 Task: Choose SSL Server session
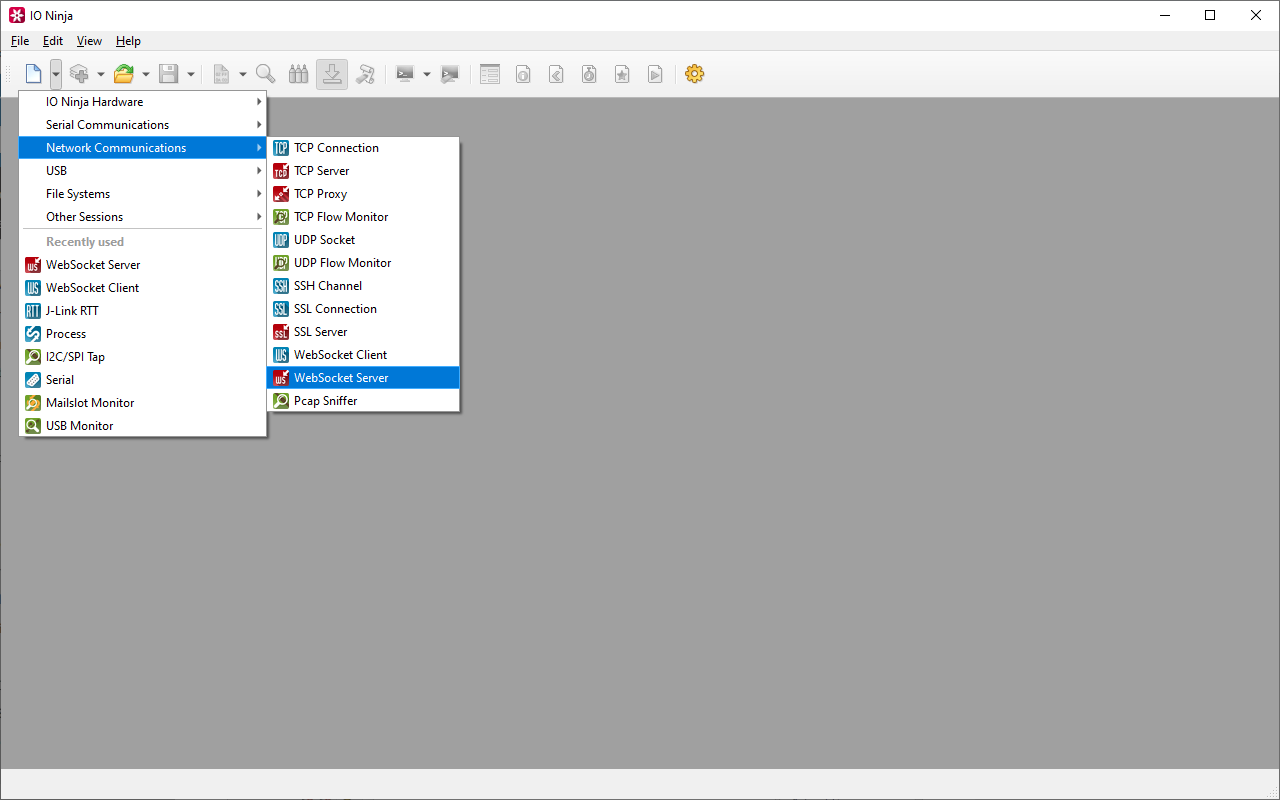[364, 332]
